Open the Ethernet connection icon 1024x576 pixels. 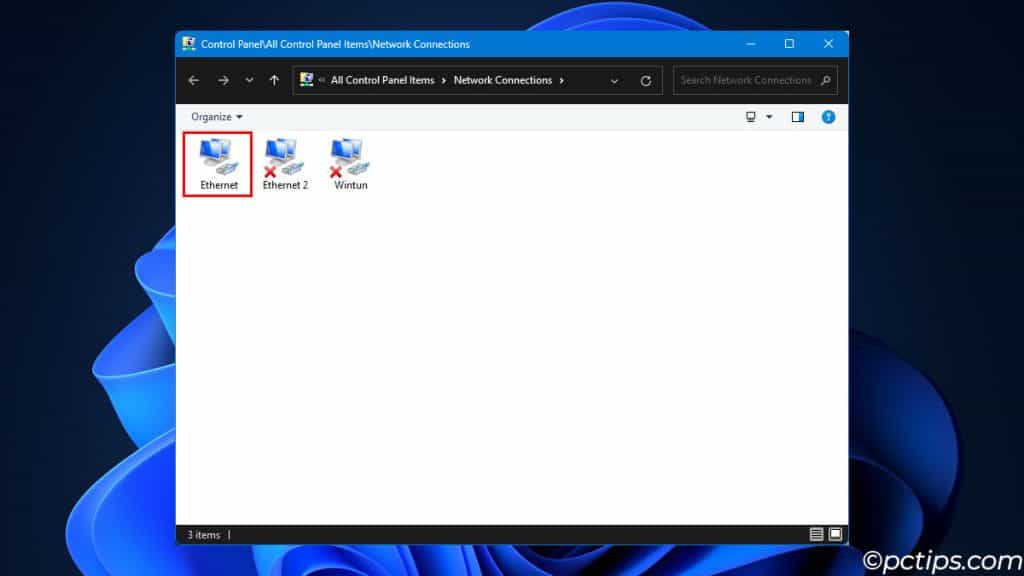click(217, 160)
